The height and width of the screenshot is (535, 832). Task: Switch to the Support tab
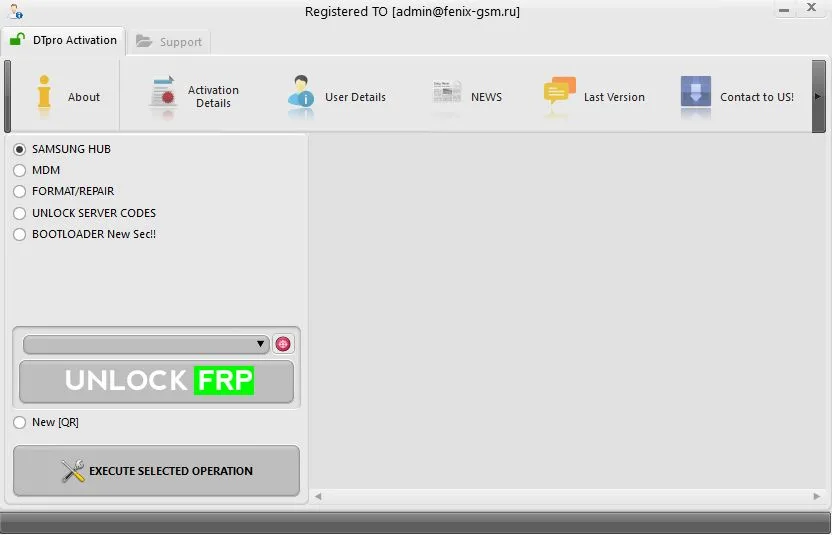[169, 42]
